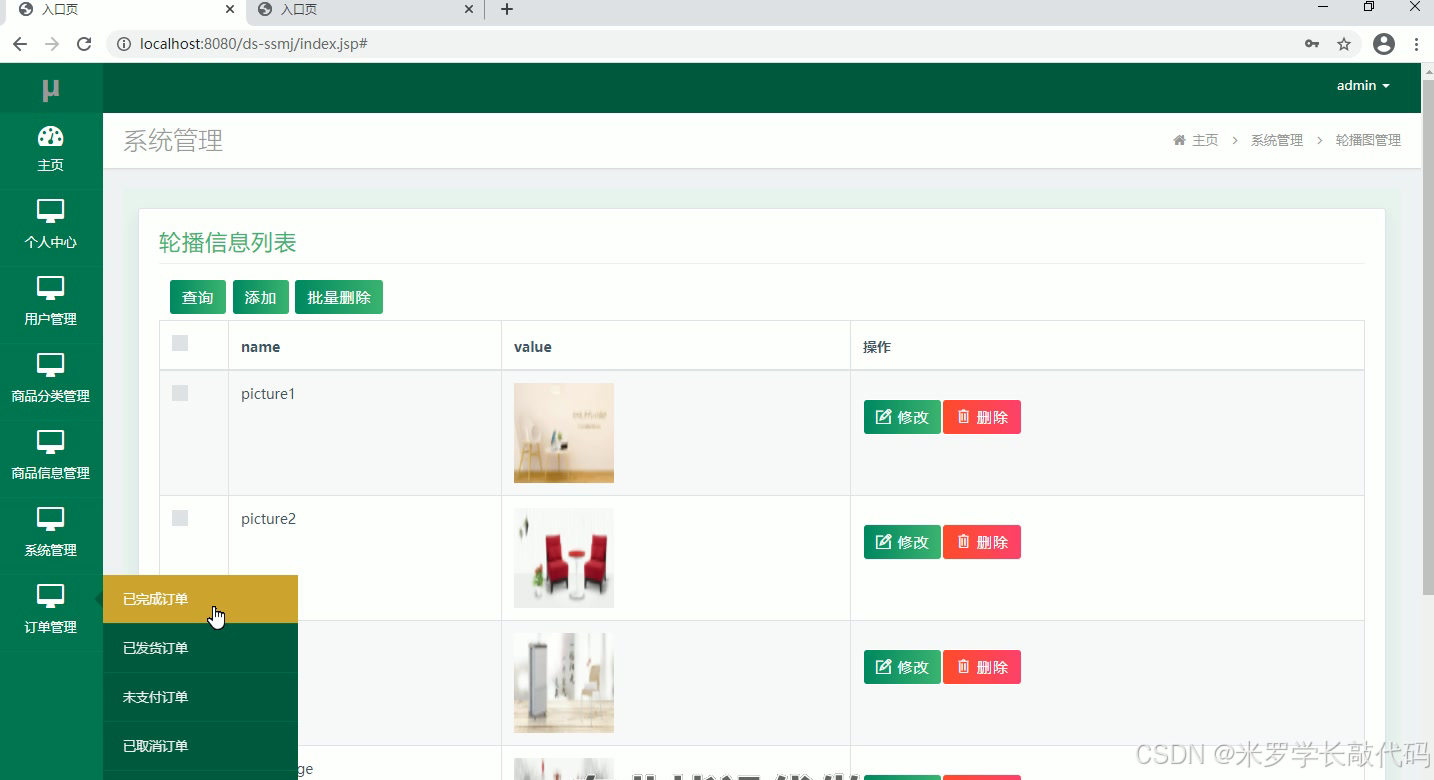Open 系统管理 in the sidebar

point(51,533)
